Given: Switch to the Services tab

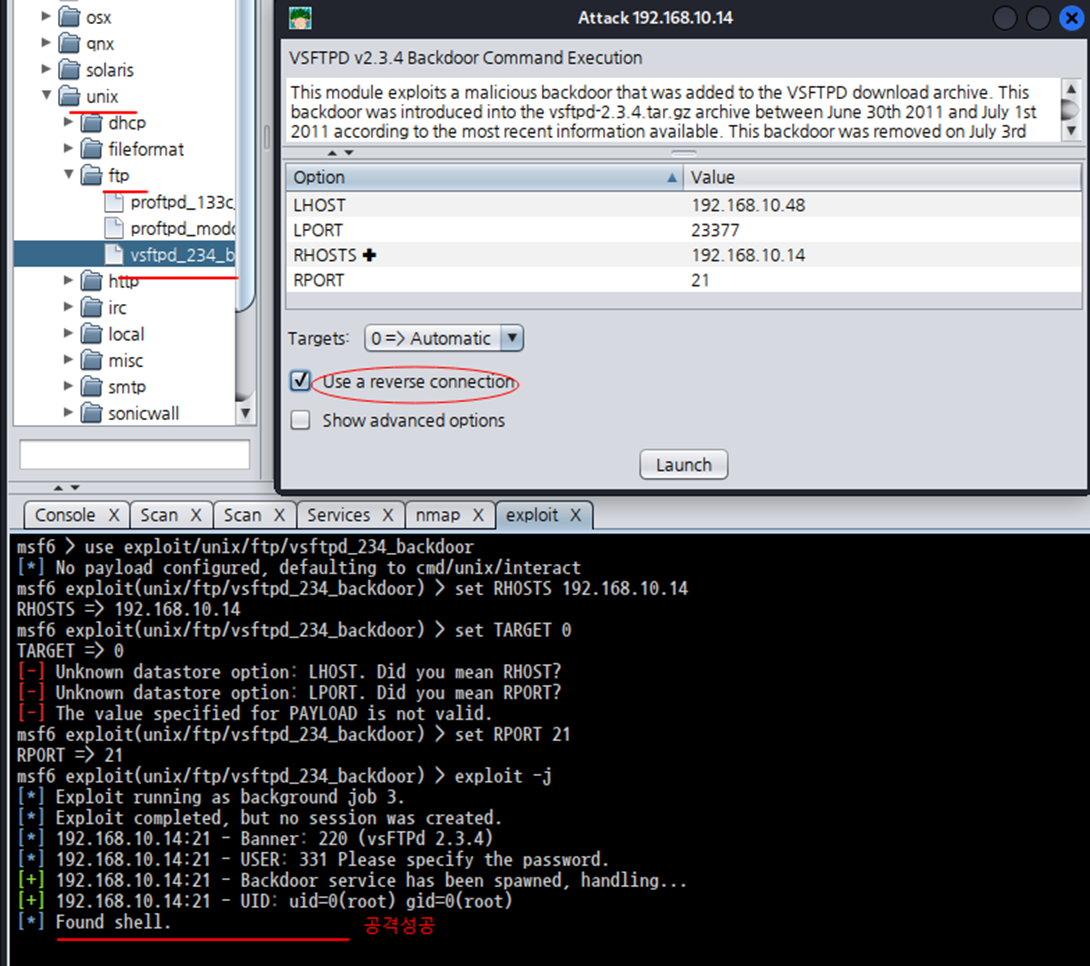Looking at the screenshot, I should 339,515.
